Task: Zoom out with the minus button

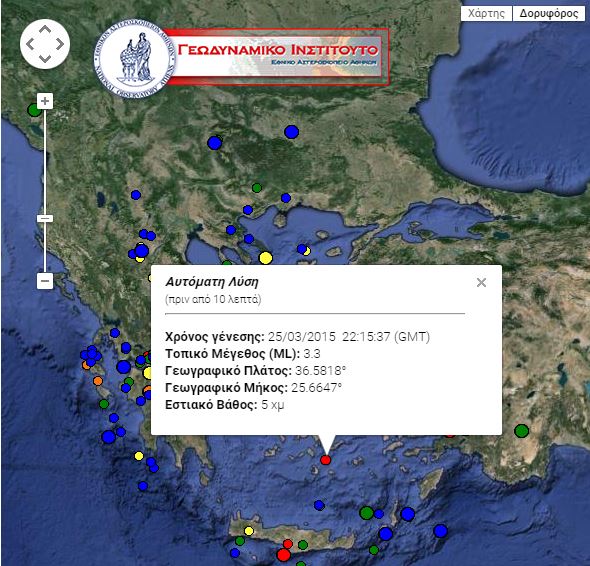Action: pos(45,281)
